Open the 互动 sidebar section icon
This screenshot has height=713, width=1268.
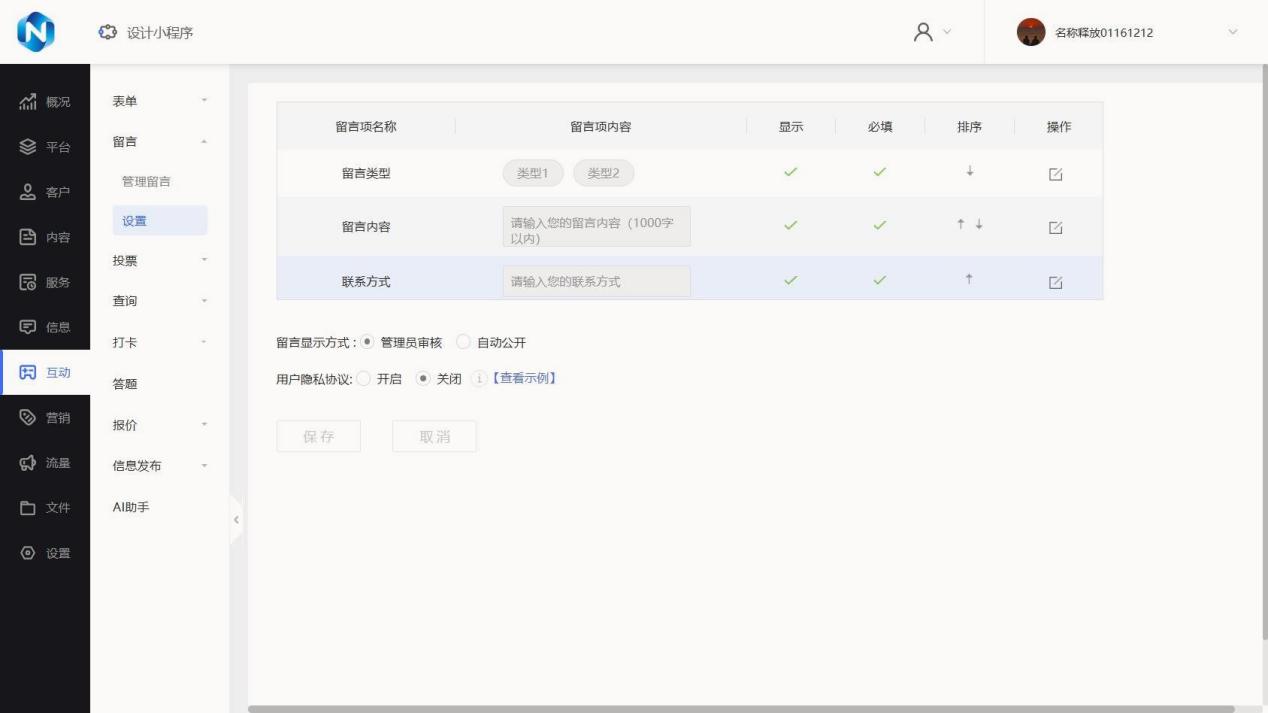click(x=28, y=373)
